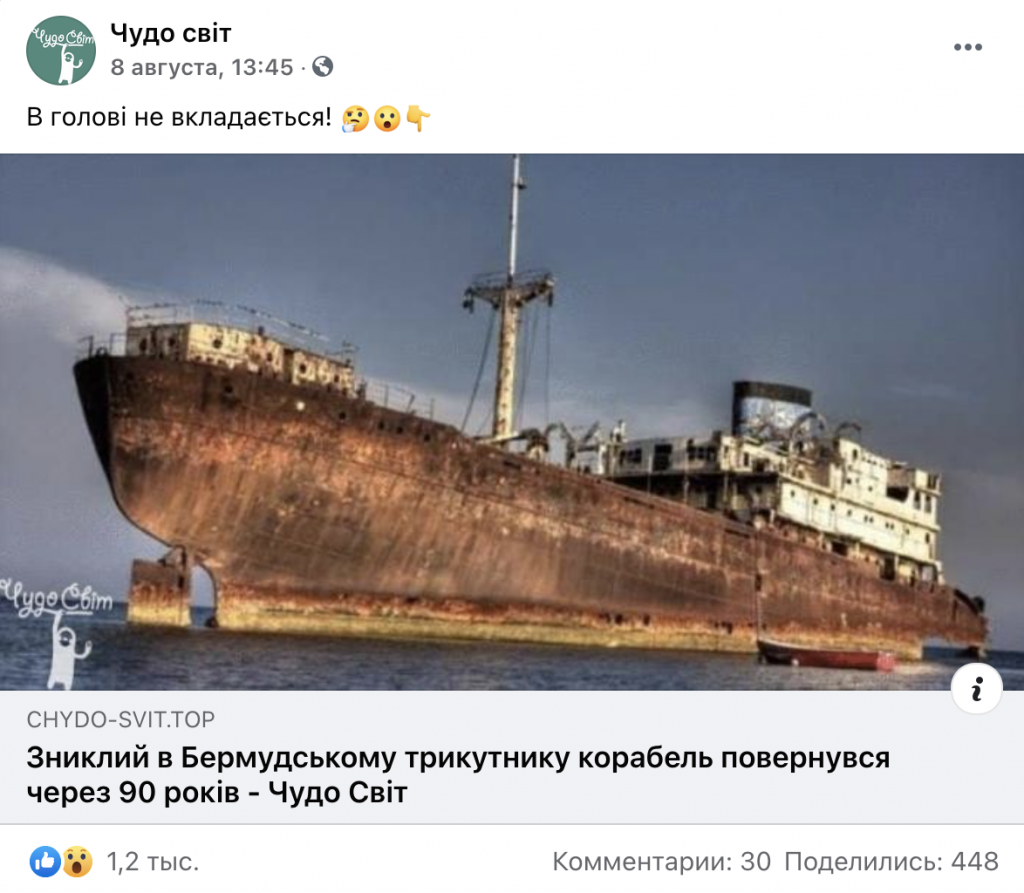The height and width of the screenshot is (893, 1024).
Task: View the Комментарии: 30 comments
Action: click(662, 862)
